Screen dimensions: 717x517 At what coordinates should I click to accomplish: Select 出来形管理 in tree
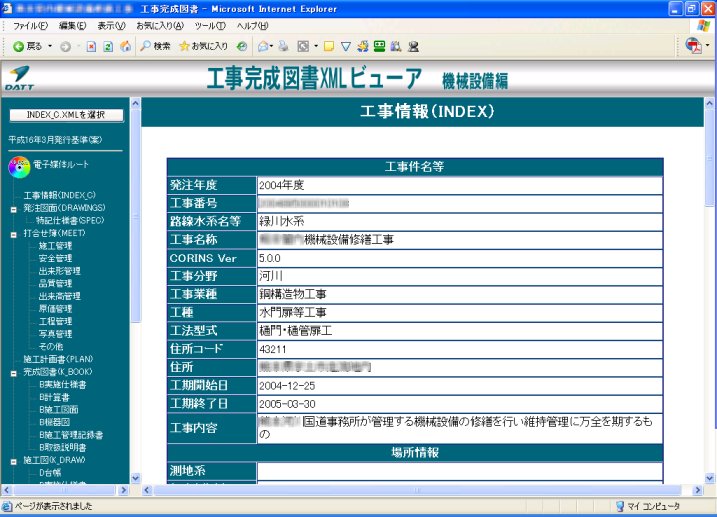pyautogui.click(x=59, y=271)
